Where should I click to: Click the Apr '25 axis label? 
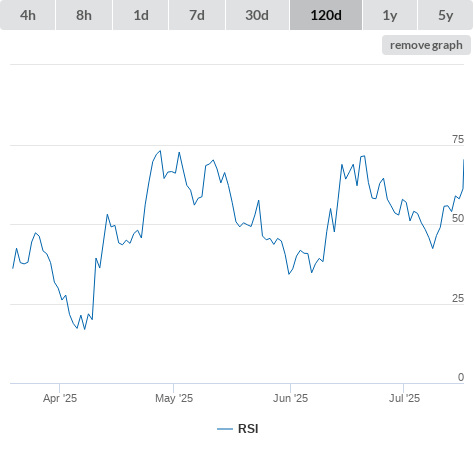tap(60, 398)
